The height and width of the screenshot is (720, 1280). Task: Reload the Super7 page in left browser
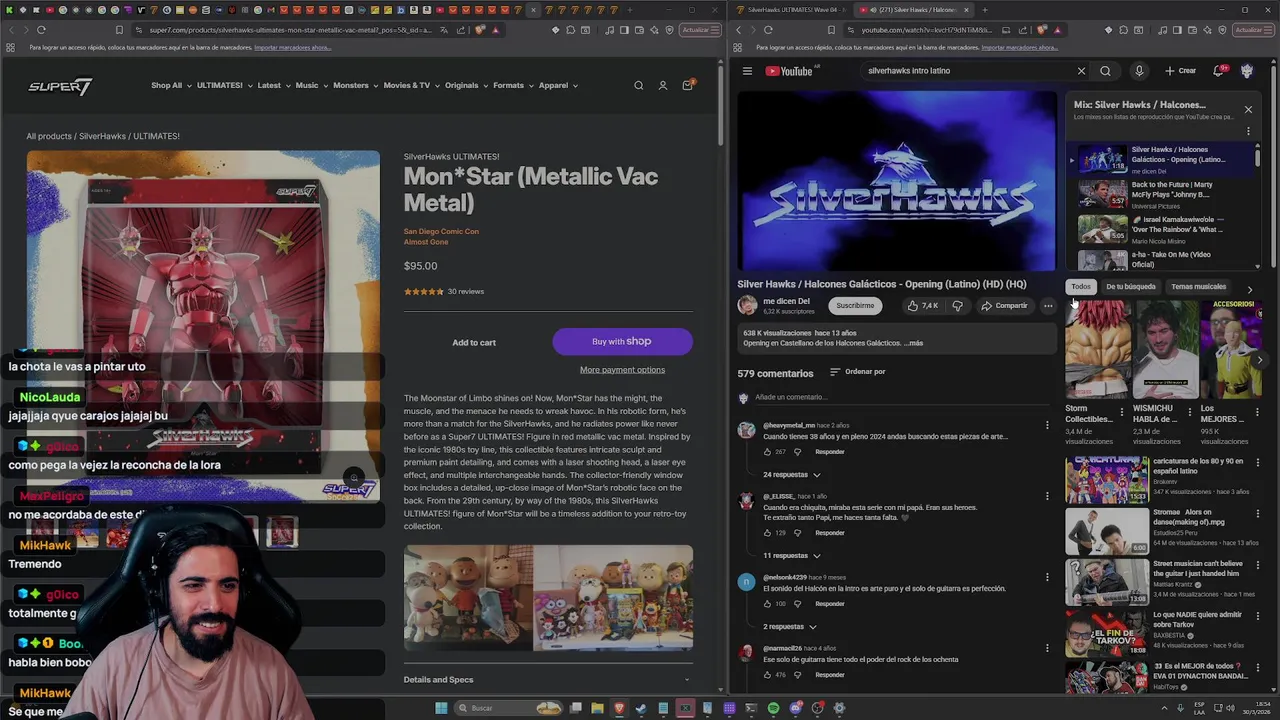[x=41, y=30]
